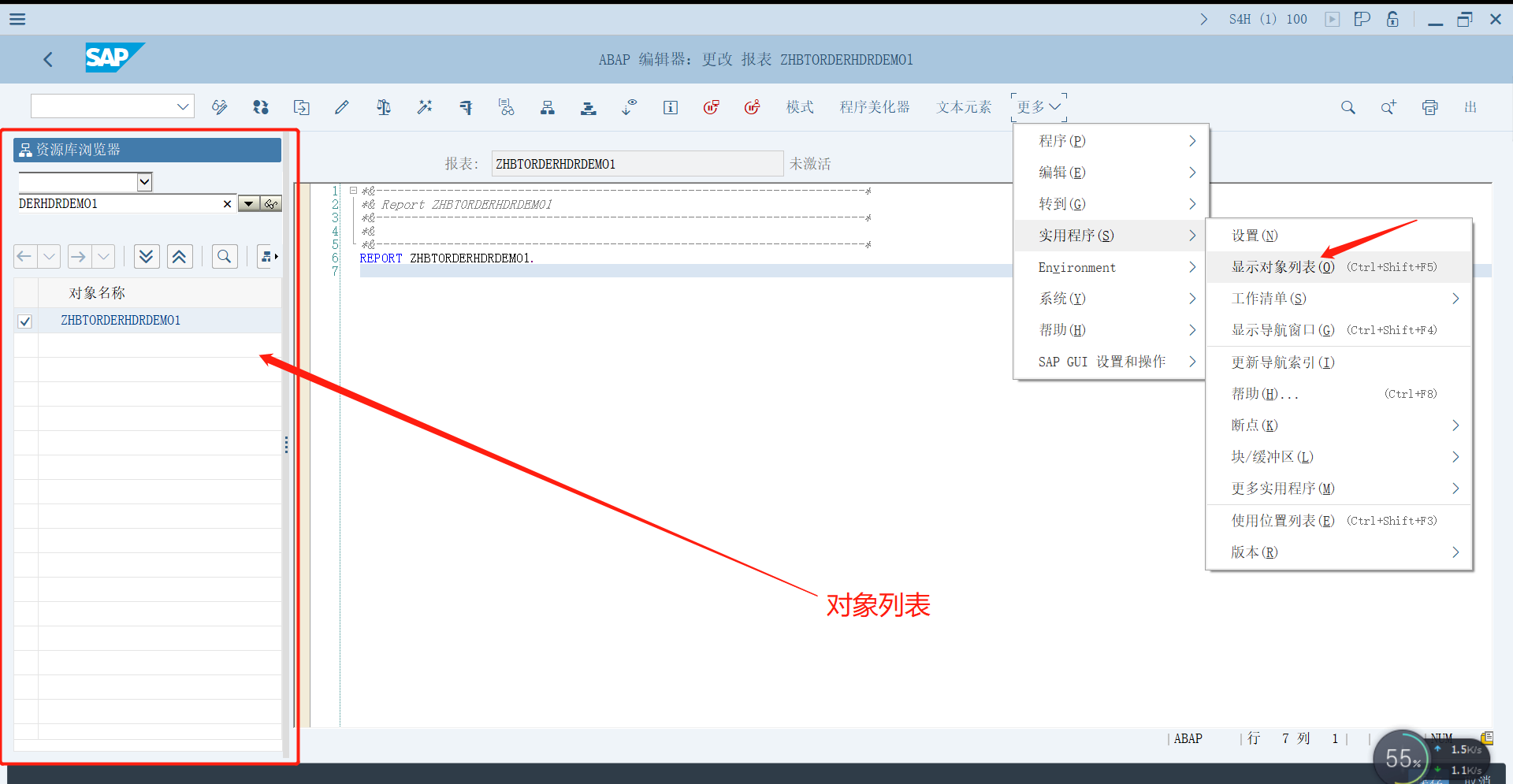Open 工作清单(S) submenu

click(1339, 299)
